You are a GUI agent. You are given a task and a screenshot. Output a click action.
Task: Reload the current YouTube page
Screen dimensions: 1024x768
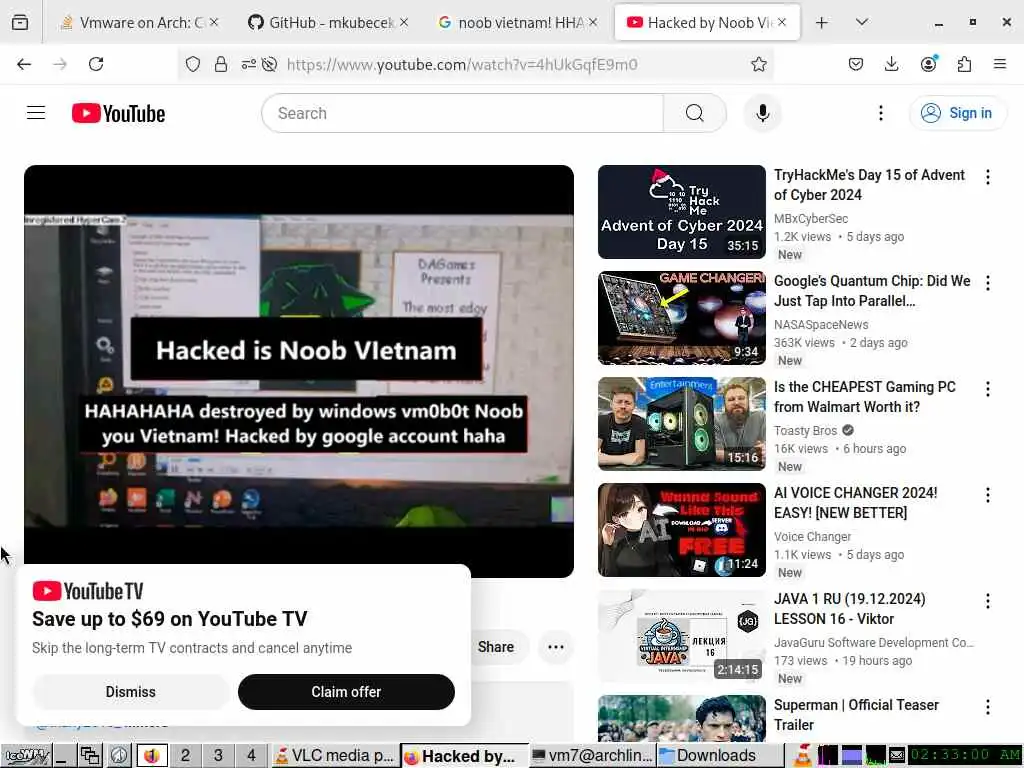click(x=96, y=64)
